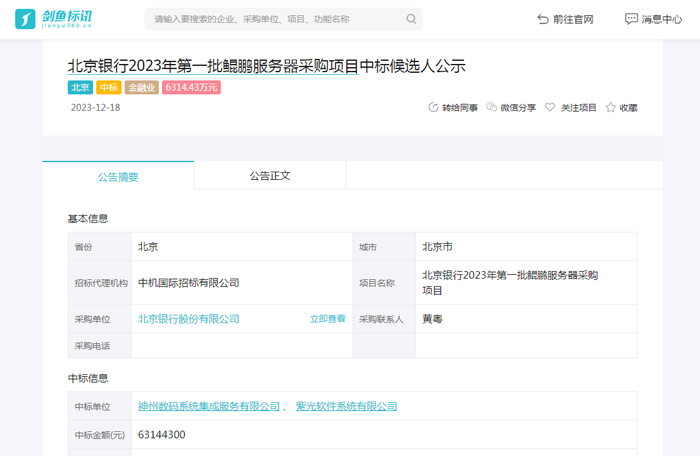Image resolution: width=700 pixels, height=456 pixels.
Task: Select province value 北京 cell
Action: pos(242,247)
